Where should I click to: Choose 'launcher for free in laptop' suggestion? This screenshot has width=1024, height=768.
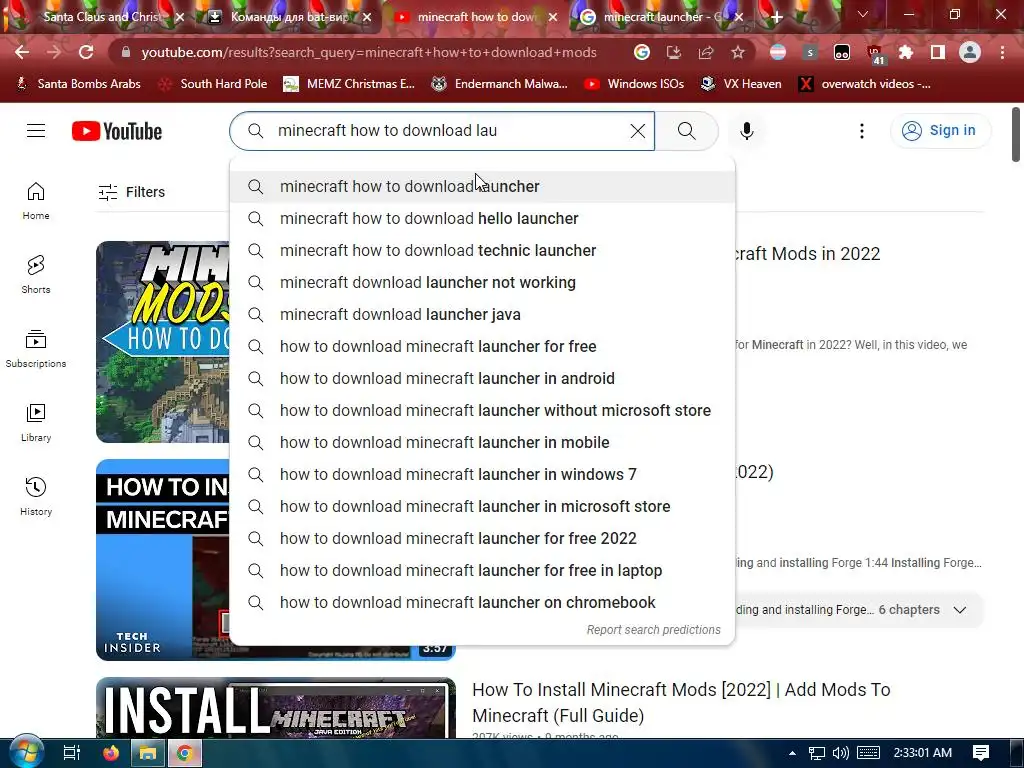pyautogui.click(x=482, y=570)
